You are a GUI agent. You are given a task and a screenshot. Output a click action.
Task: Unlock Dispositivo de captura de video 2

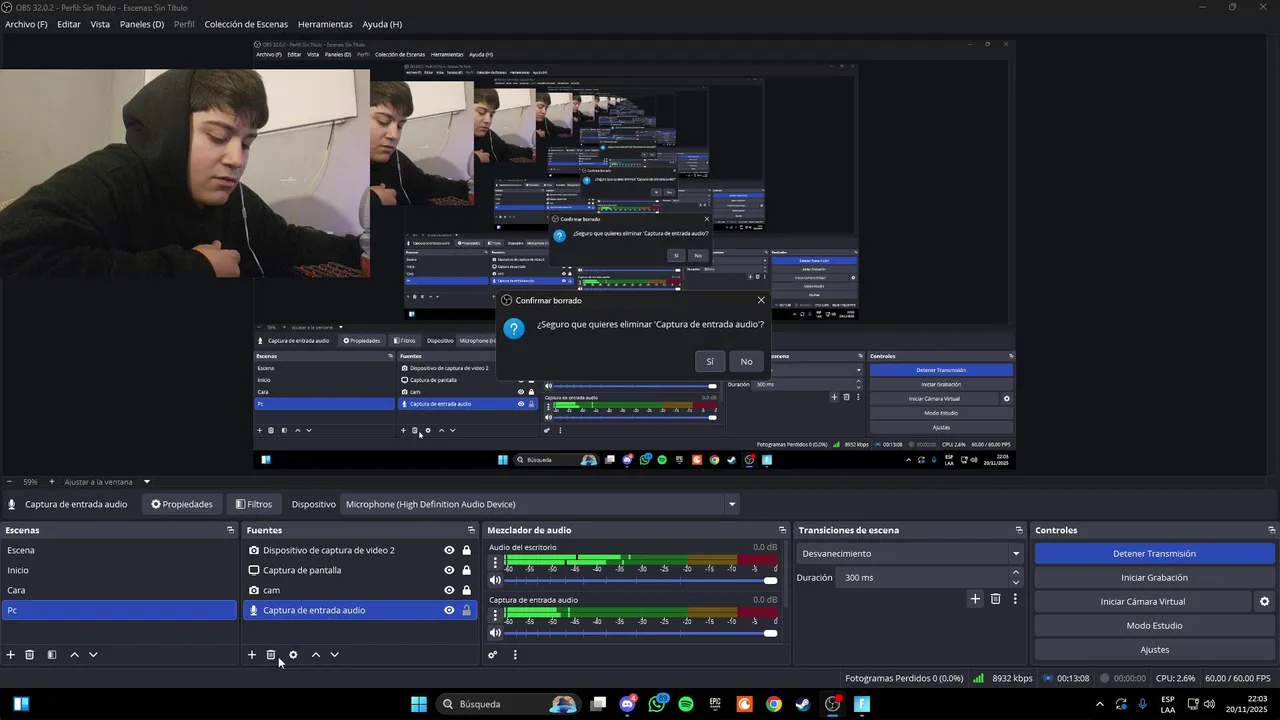(x=466, y=550)
